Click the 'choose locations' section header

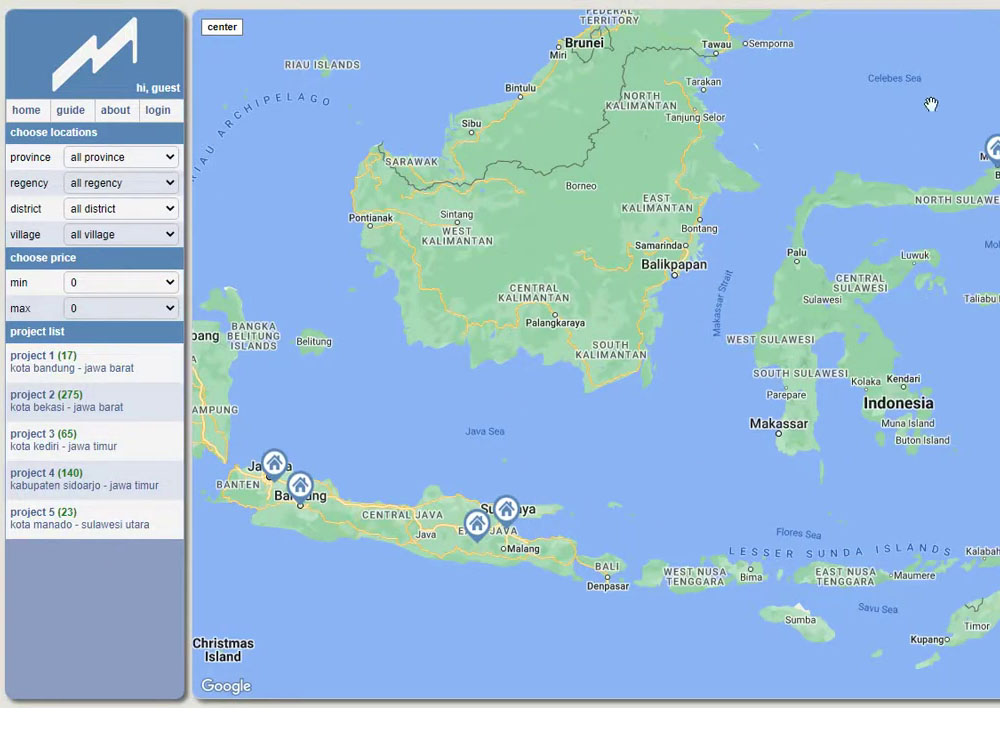94,133
